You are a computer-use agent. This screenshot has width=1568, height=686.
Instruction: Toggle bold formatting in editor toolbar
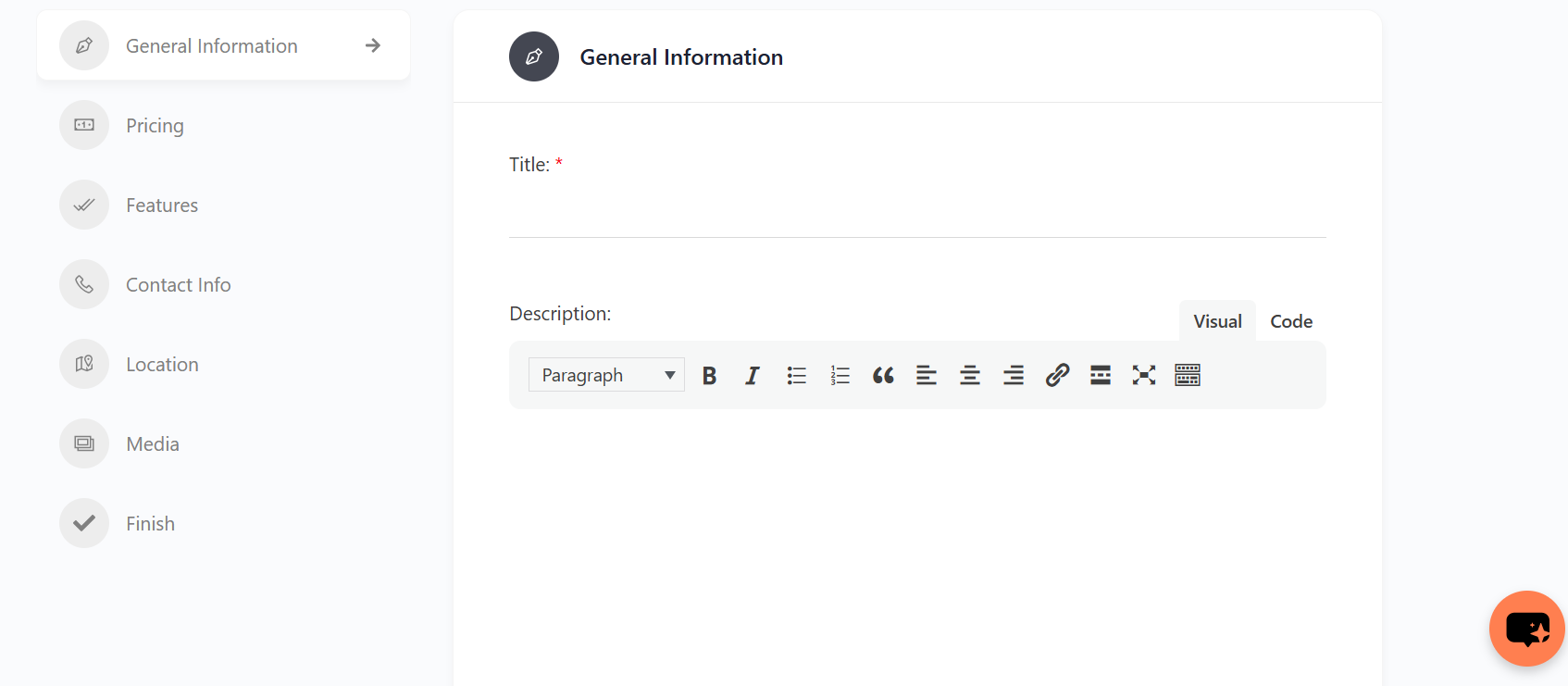click(709, 375)
